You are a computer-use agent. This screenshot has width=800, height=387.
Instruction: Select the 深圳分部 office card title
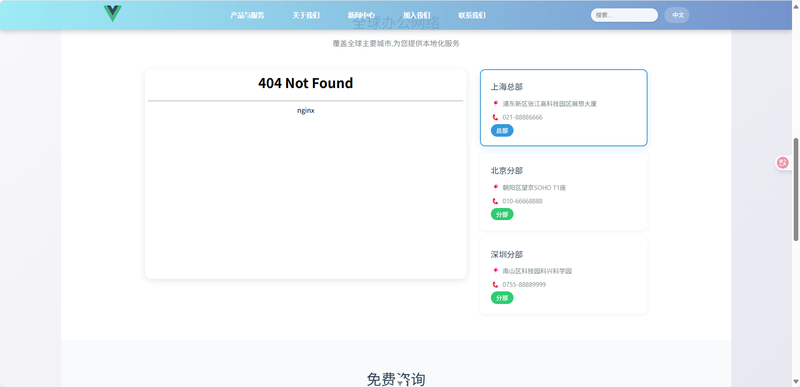[507, 254]
